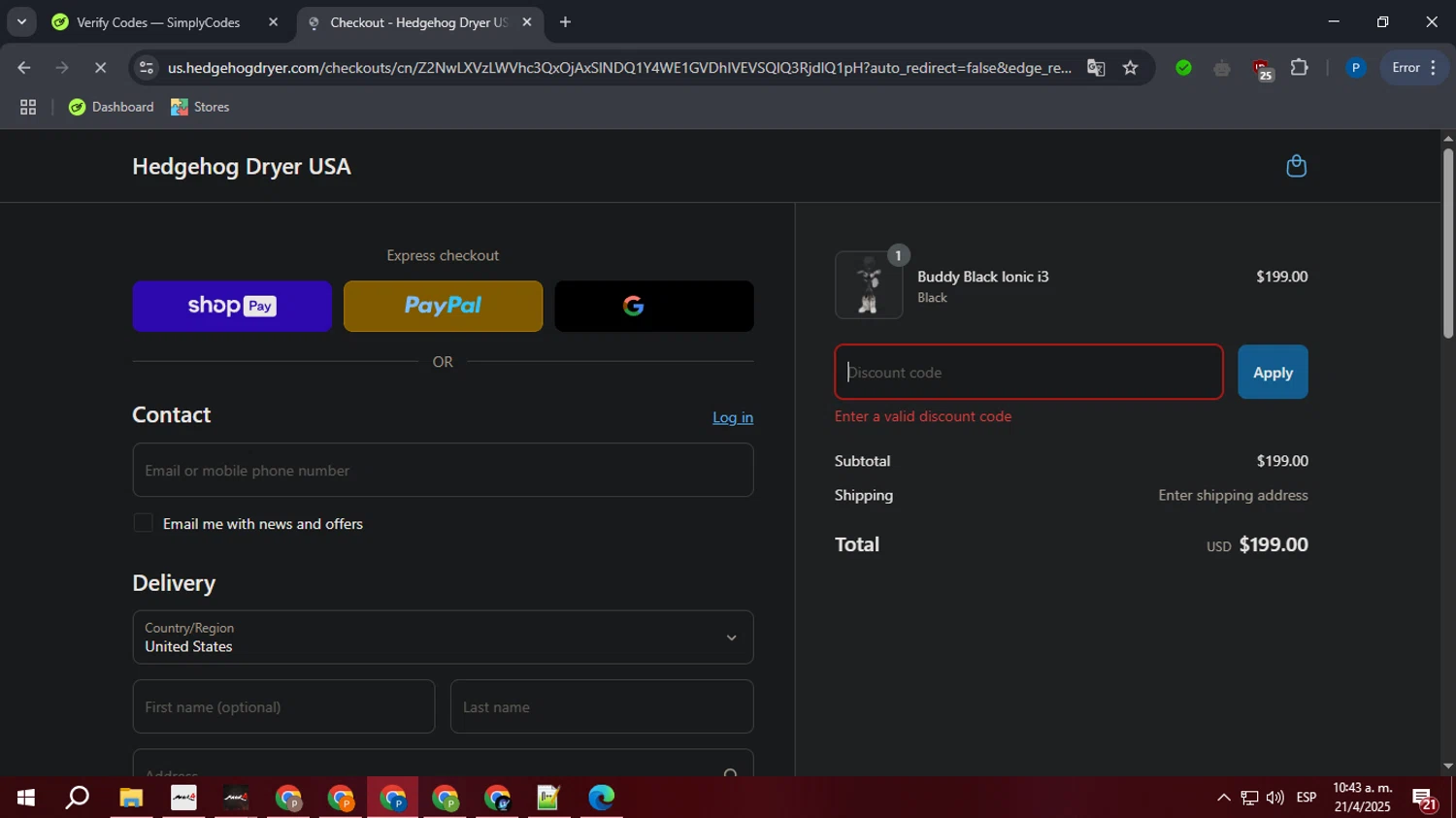This screenshot has height=818, width=1456.
Task: Click the Hedgehog Dryer USA store title
Action: pos(242,167)
